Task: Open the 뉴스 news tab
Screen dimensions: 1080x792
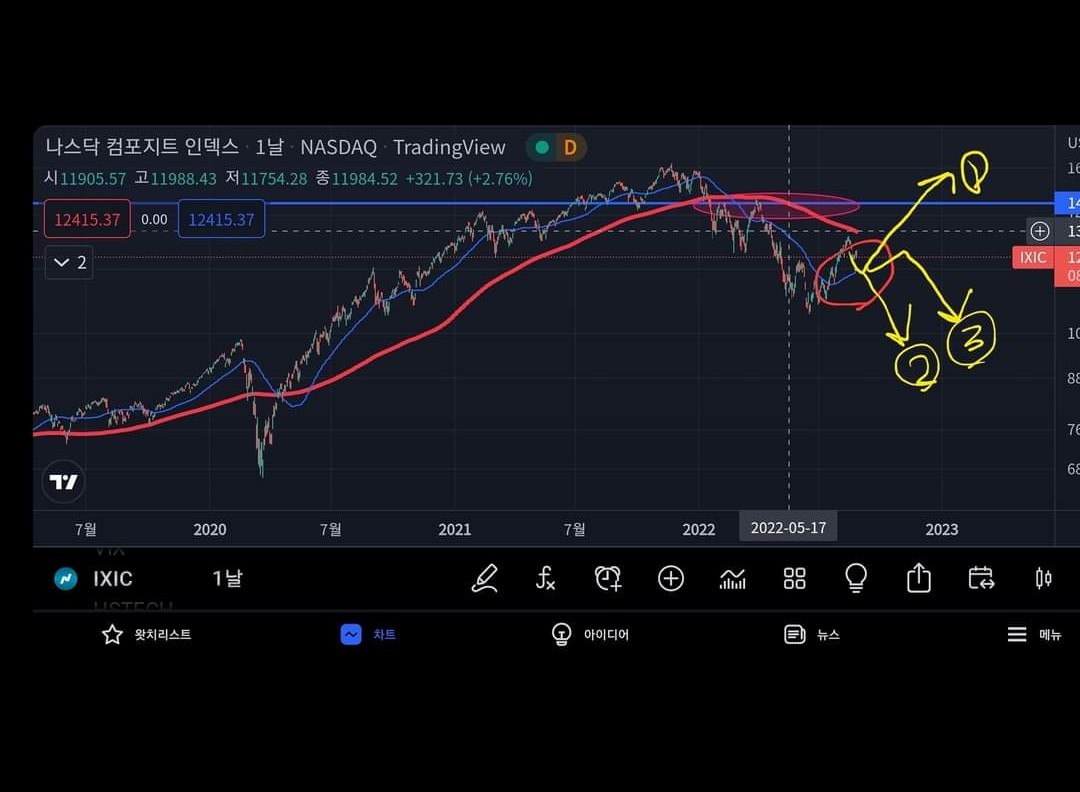Action: pyautogui.click(x=812, y=634)
